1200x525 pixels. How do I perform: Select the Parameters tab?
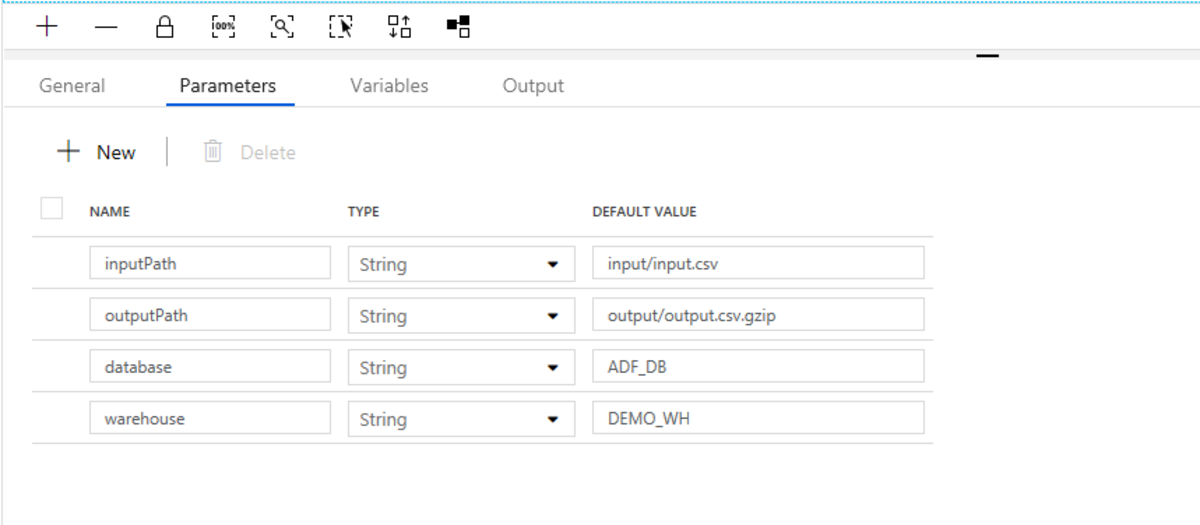coord(228,86)
